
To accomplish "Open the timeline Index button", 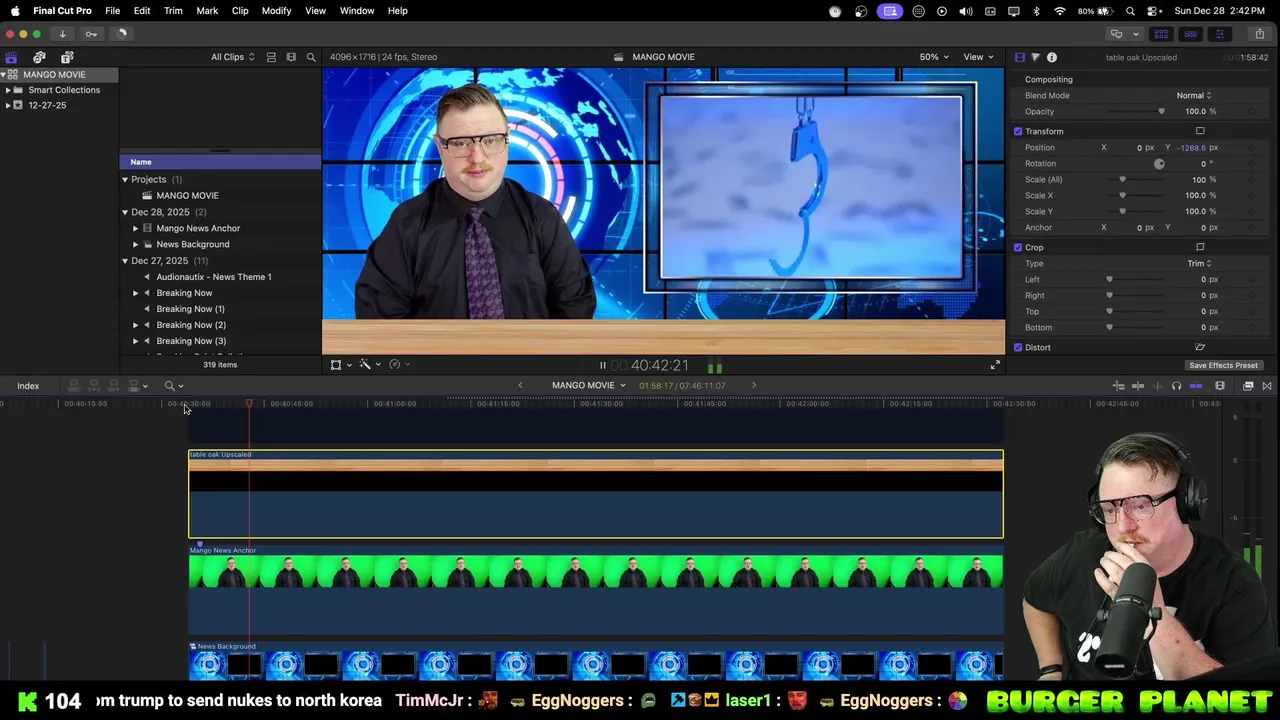I will [28, 386].
